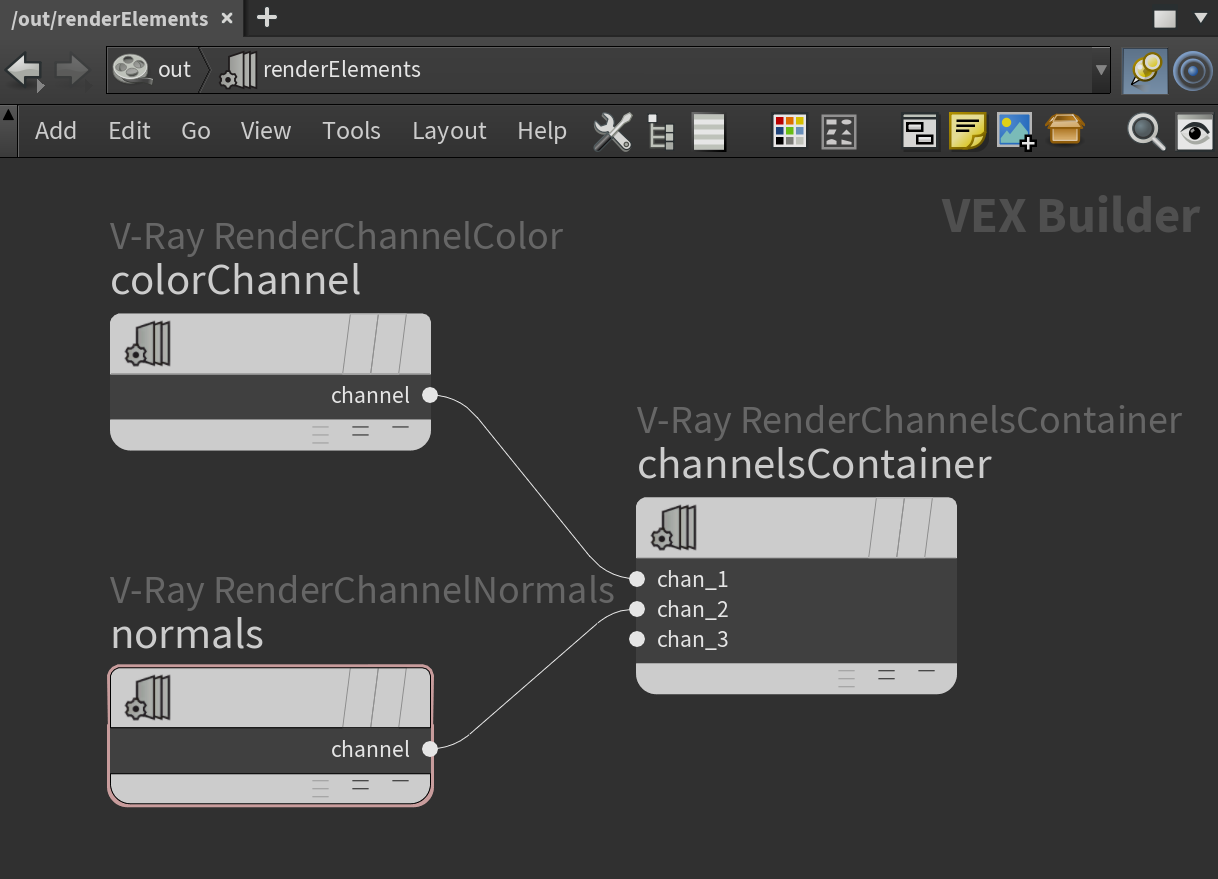Viewport: 1218px width, 879px height.
Task: Set colorChannel node to two-line view
Action: (x=360, y=432)
